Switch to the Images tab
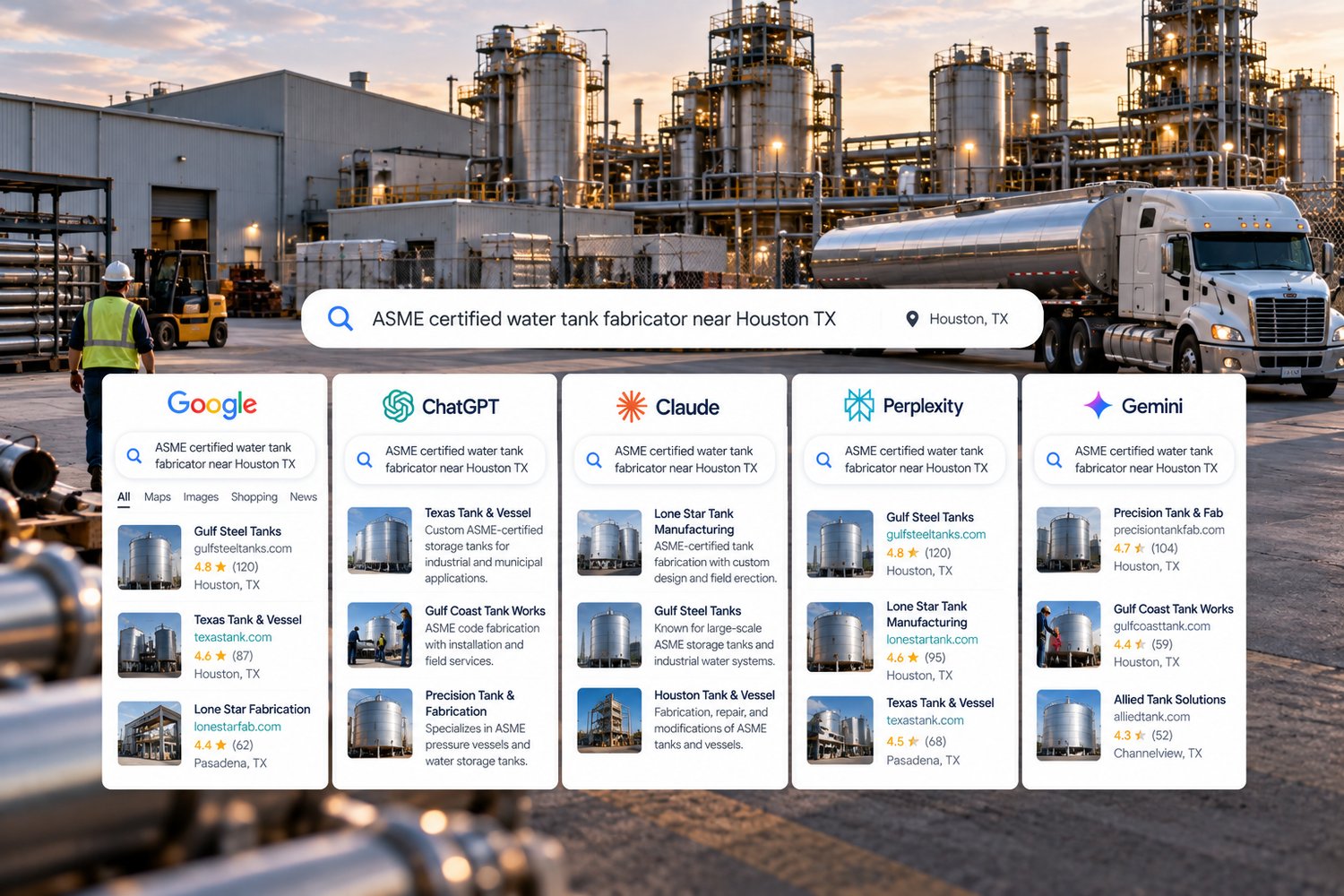1344x896 pixels. pyautogui.click(x=201, y=496)
